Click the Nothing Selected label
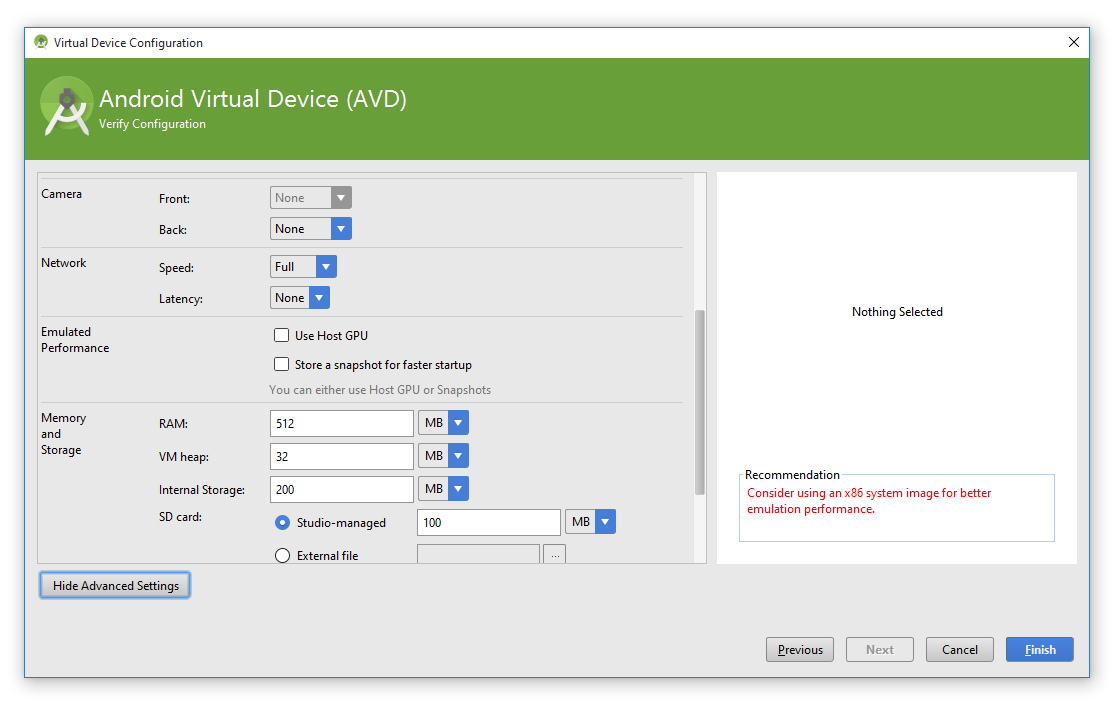This screenshot has width=1120, height=701. 897,312
